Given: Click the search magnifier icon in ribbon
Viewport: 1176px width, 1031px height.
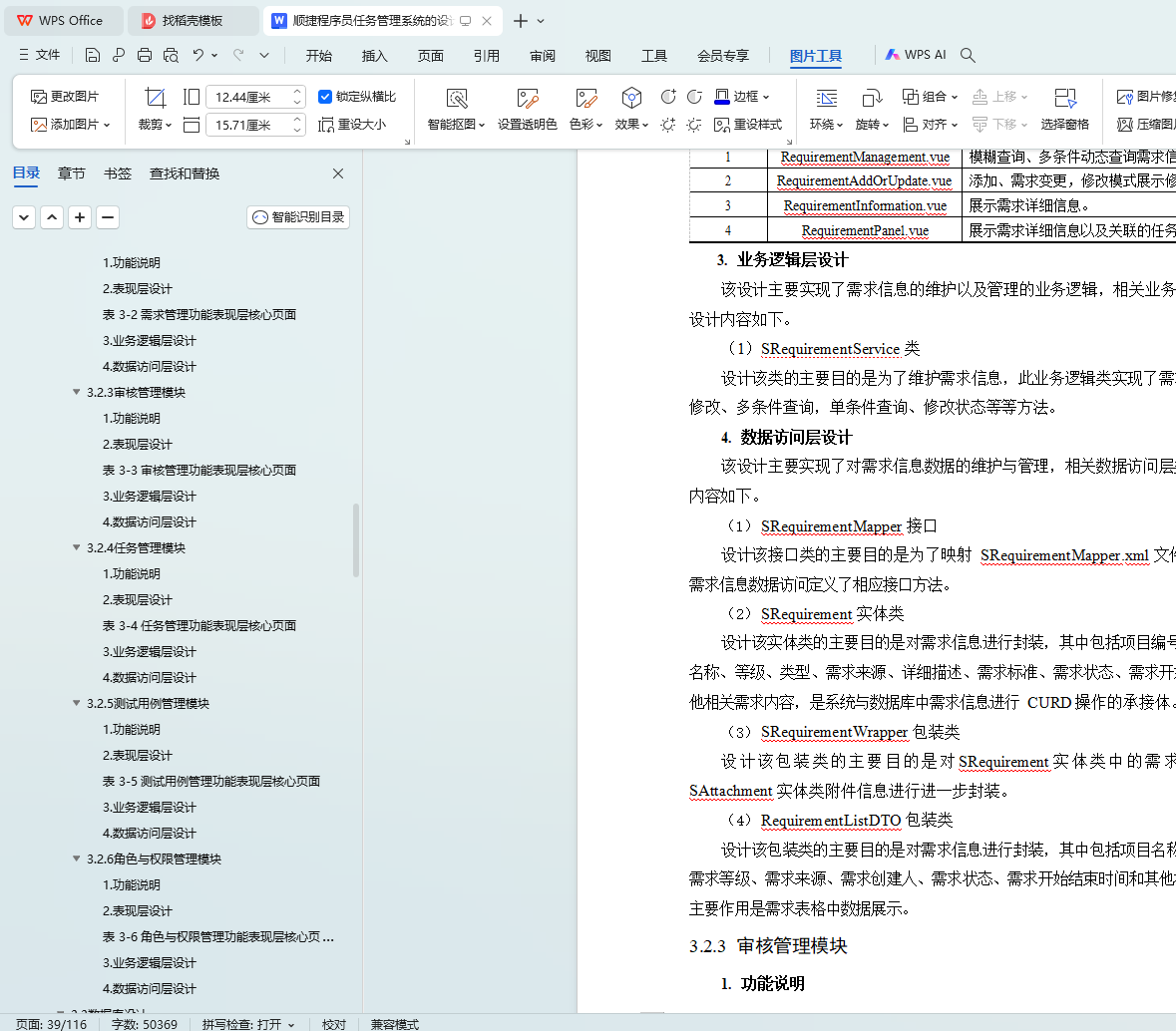Looking at the screenshot, I should tap(968, 55).
